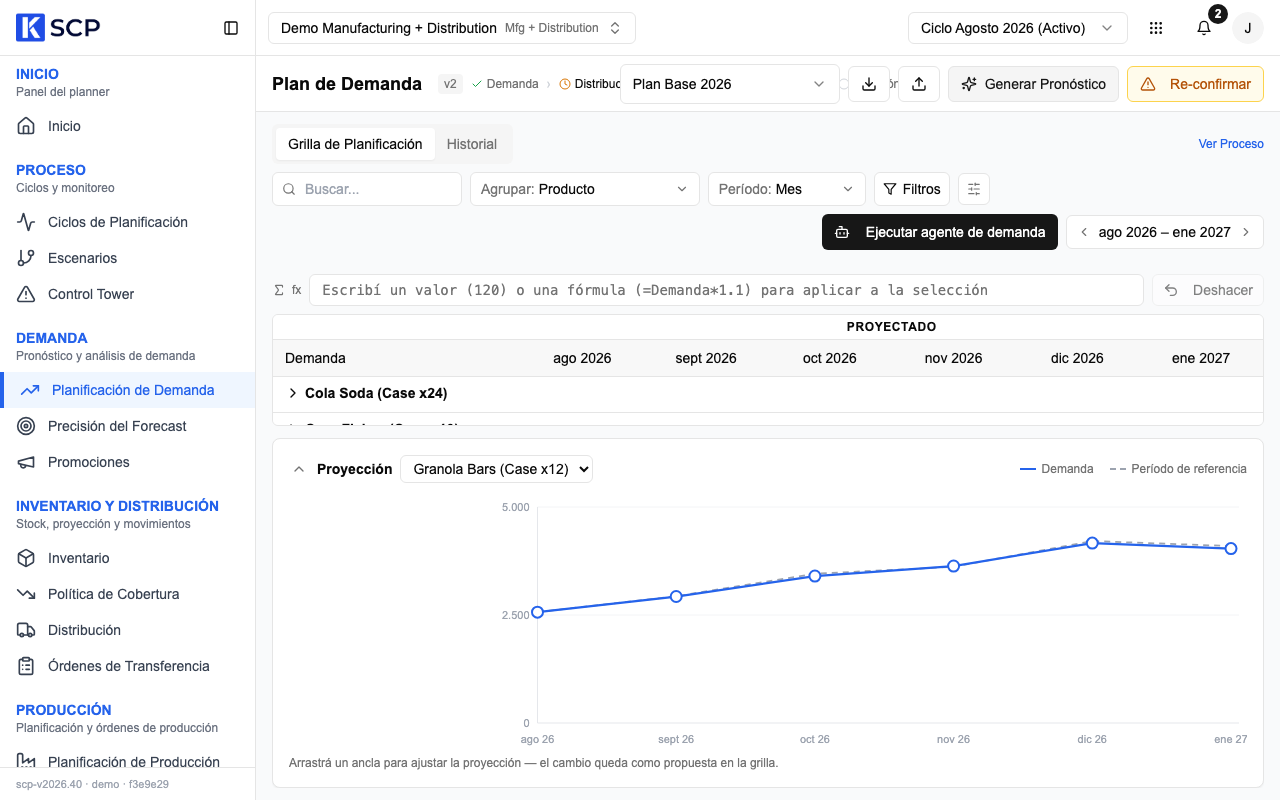Open the Período: Mes dropdown
This screenshot has width=1280, height=800.
tap(787, 189)
